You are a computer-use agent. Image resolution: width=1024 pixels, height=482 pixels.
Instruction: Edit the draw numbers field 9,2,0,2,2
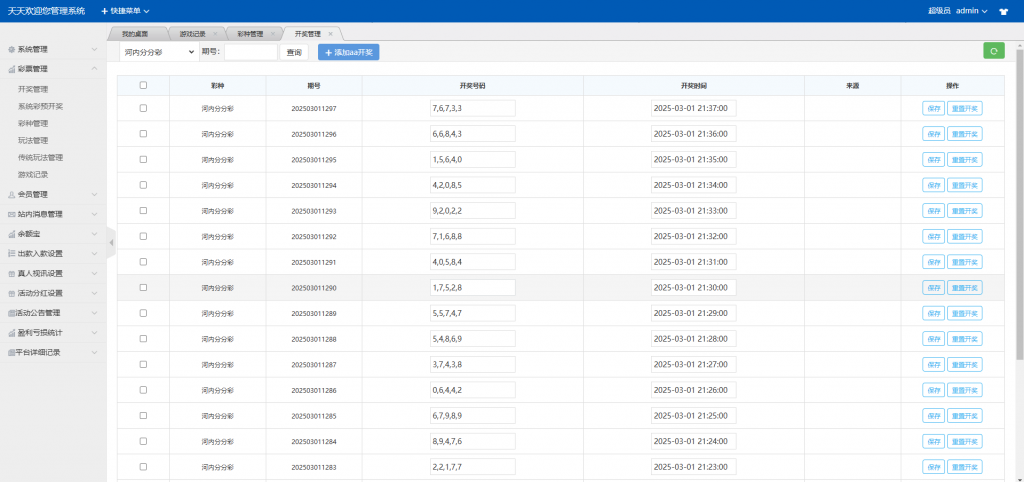pyautogui.click(x=473, y=210)
